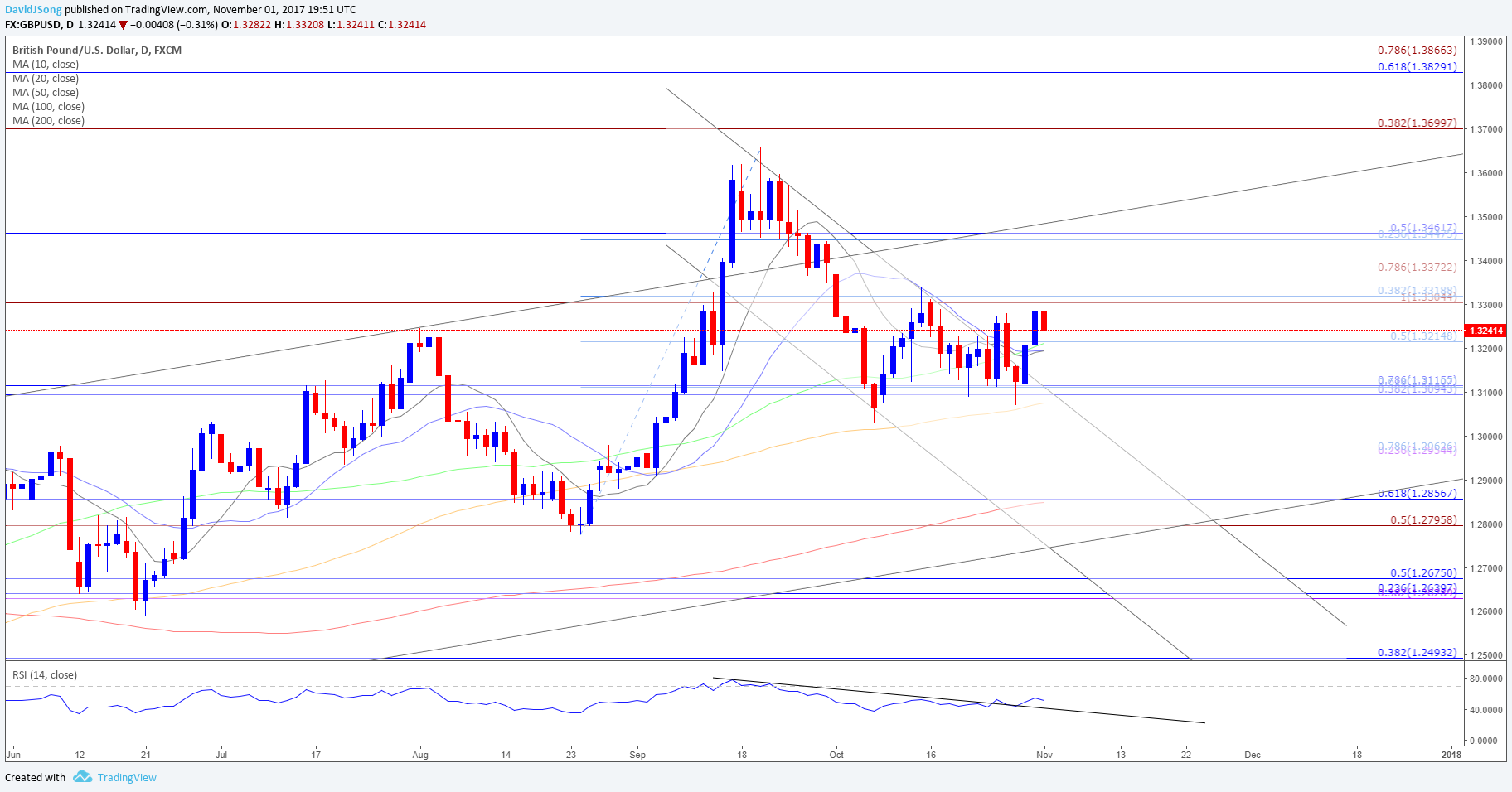Click the 0.786(1.38663) Fibonacci label
This screenshot has height=792, width=1512.
[1417, 51]
